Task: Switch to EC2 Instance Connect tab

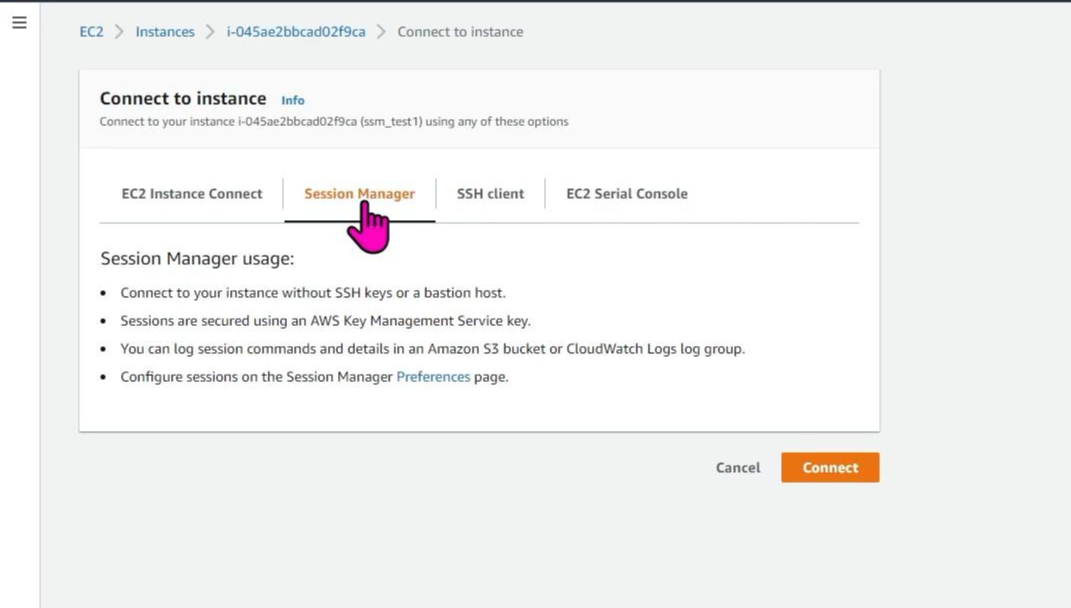Action: click(192, 193)
